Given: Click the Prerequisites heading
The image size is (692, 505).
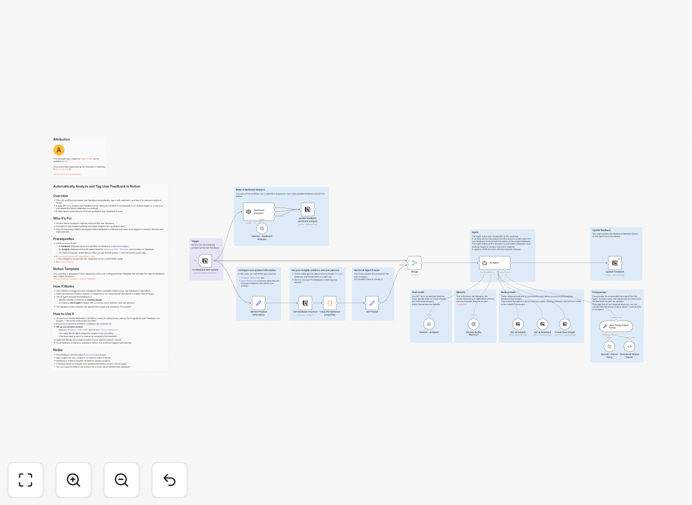Looking at the screenshot, I should [x=64, y=238].
